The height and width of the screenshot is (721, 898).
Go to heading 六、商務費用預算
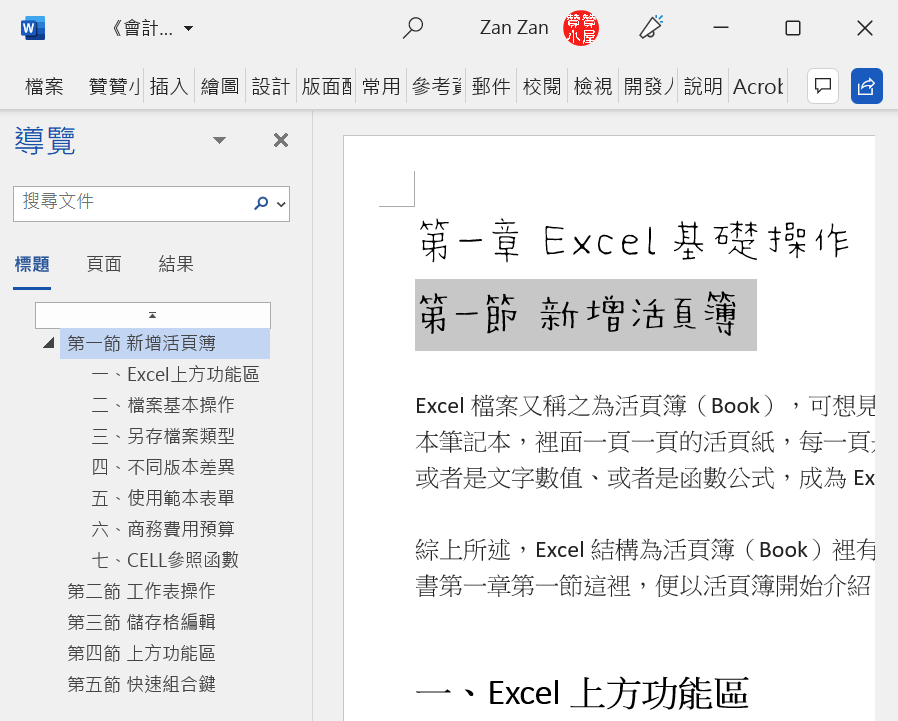pyautogui.click(x=163, y=529)
